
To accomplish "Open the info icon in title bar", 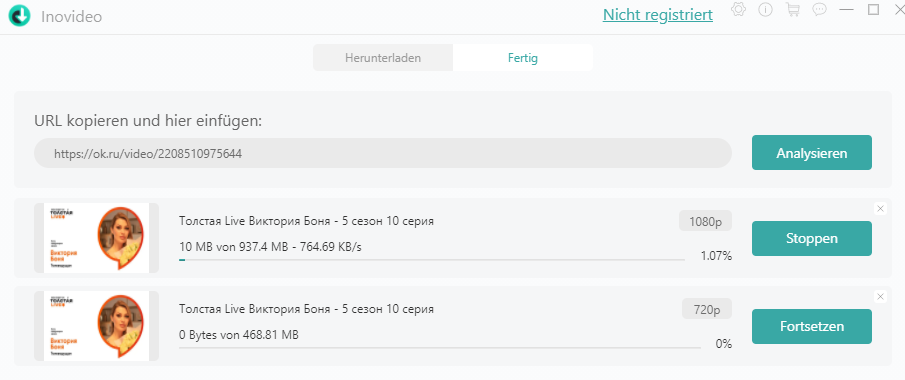I will [x=765, y=10].
